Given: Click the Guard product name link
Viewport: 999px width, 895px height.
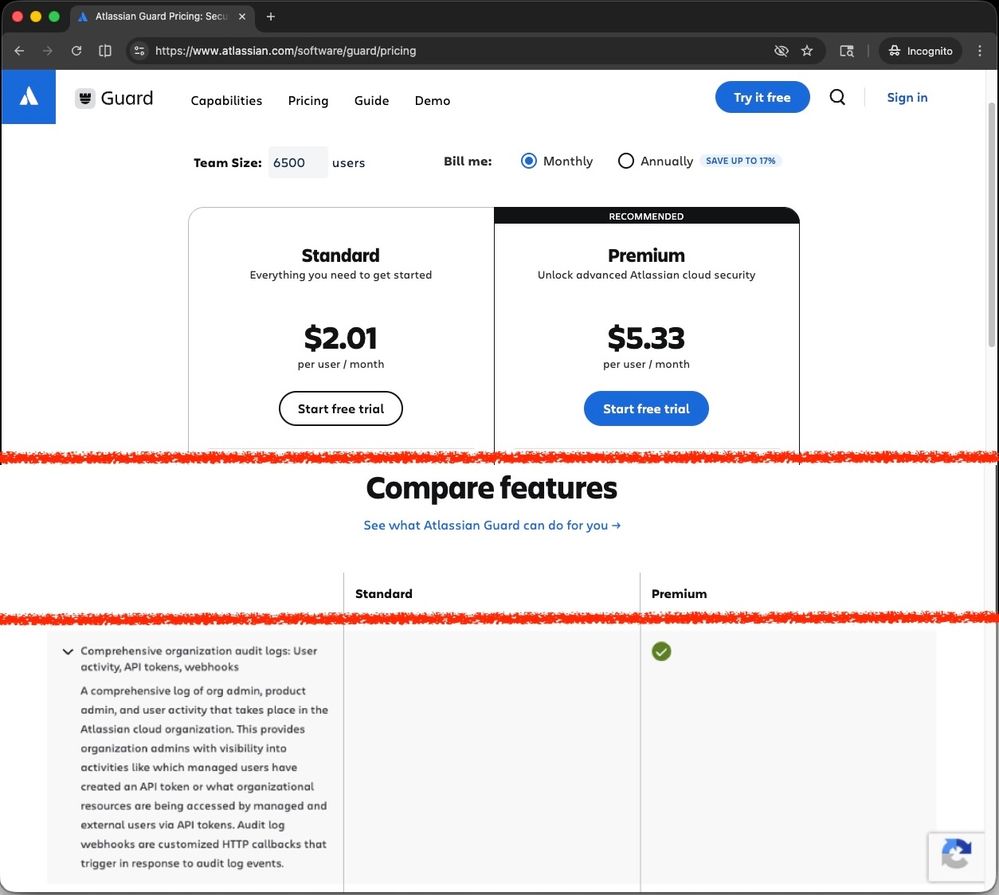Looking at the screenshot, I should pyautogui.click(x=127, y=98).
